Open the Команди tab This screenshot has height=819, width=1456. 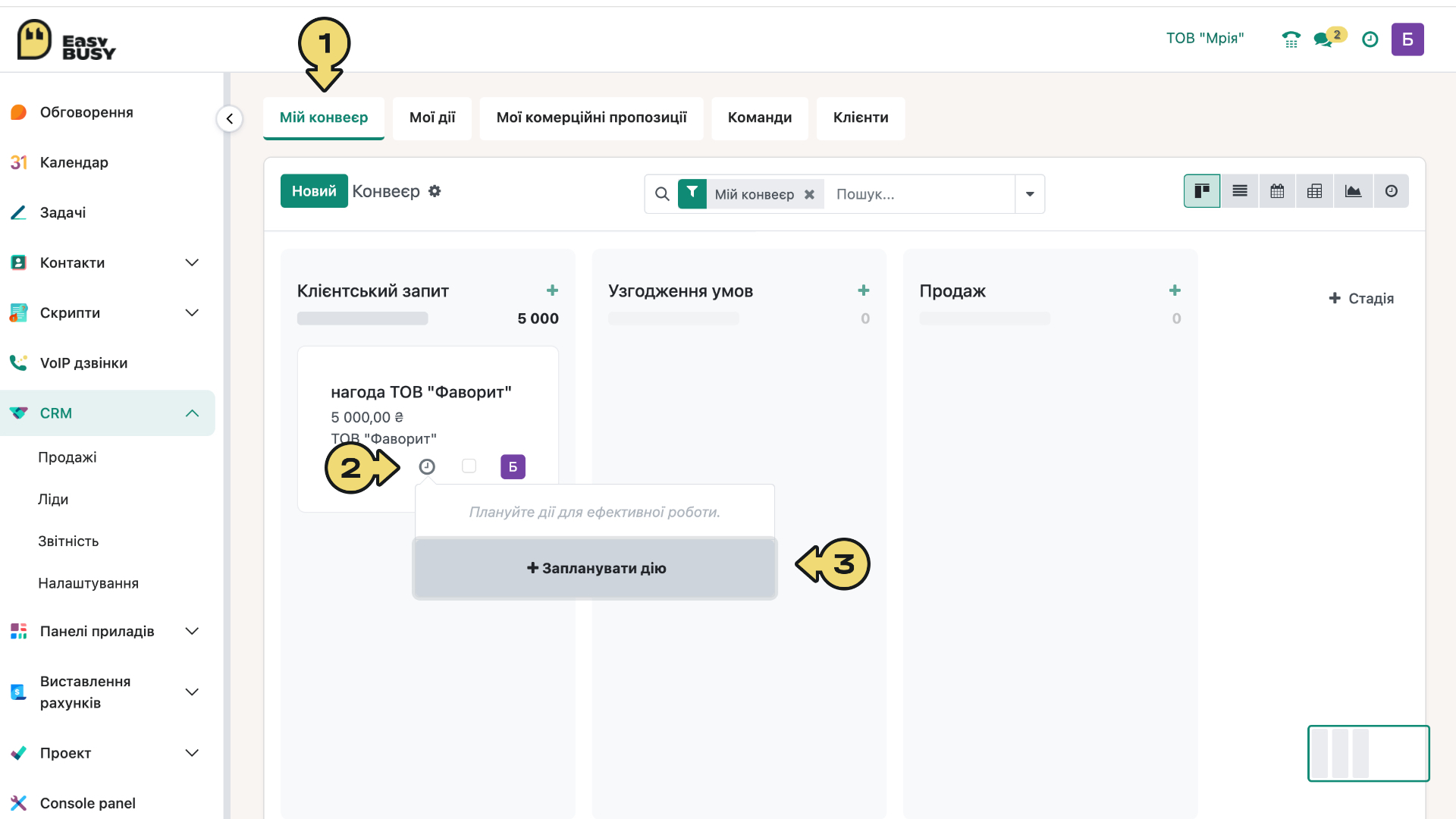tap(760, 118)
